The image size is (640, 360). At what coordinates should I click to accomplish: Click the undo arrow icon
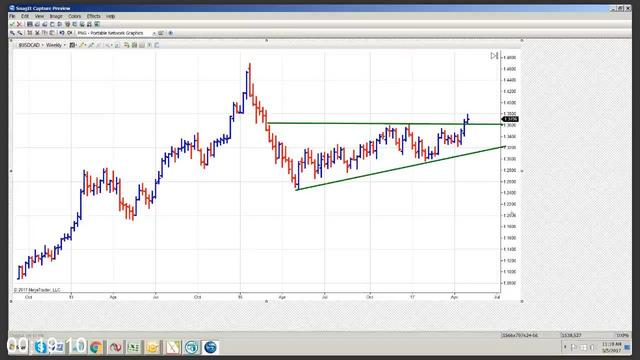tap(62, 33)
